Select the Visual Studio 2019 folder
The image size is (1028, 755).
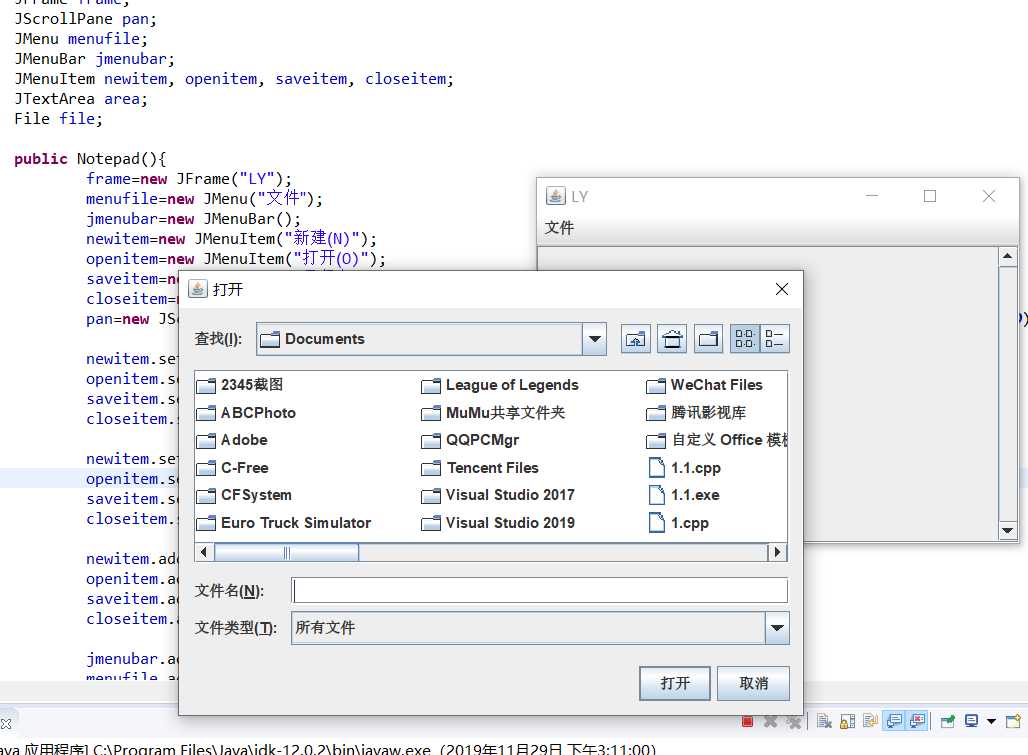(x=498, y=523)
